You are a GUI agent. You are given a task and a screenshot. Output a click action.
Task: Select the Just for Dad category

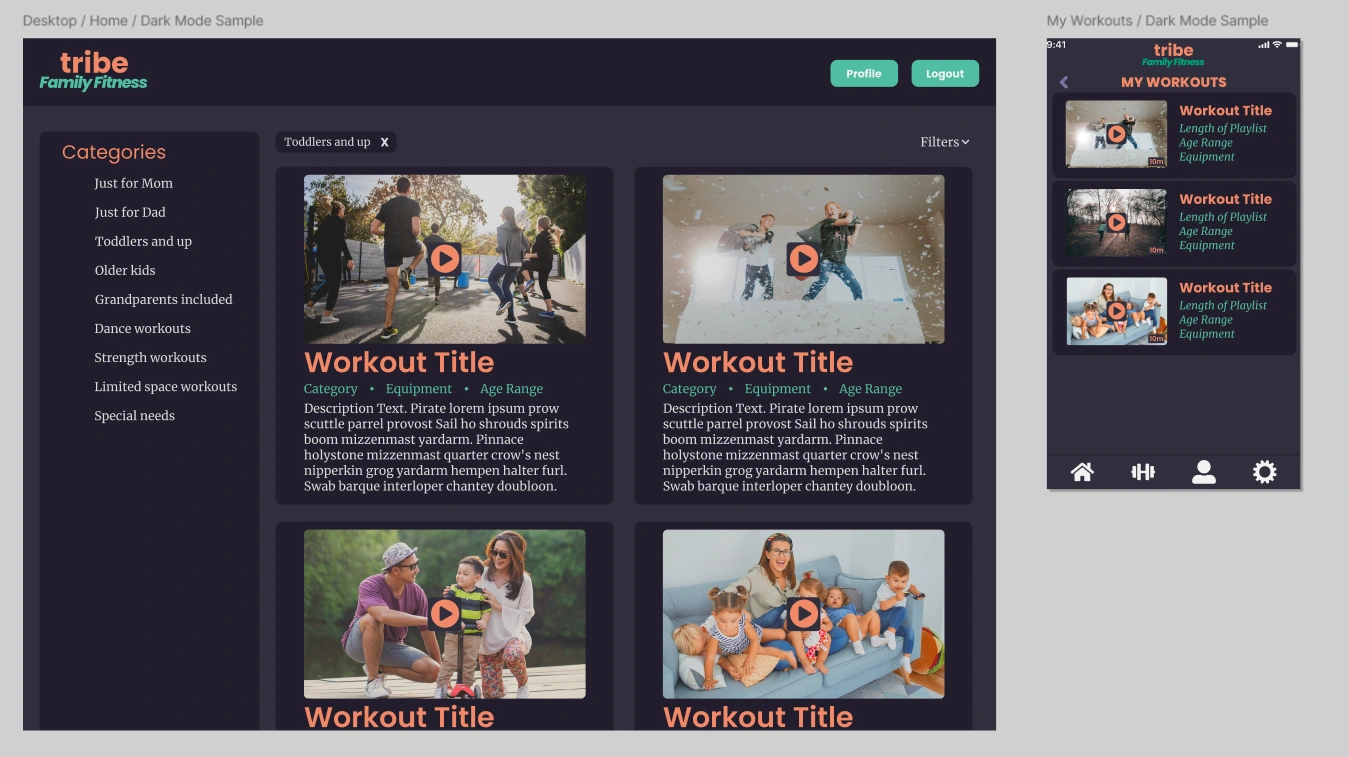(130, 212)
